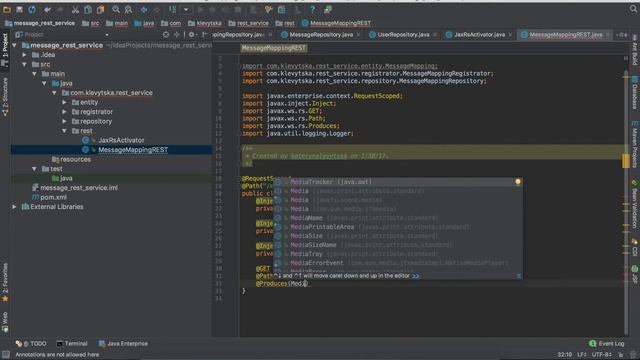The image size is (640, 360).
Task: Click the Cut scissors icon
Action: coord(75,9)
